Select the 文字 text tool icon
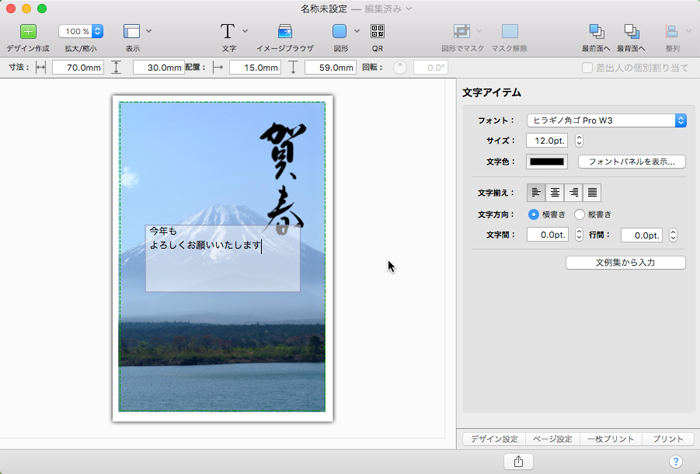700x474 pixels. (228, 31)
